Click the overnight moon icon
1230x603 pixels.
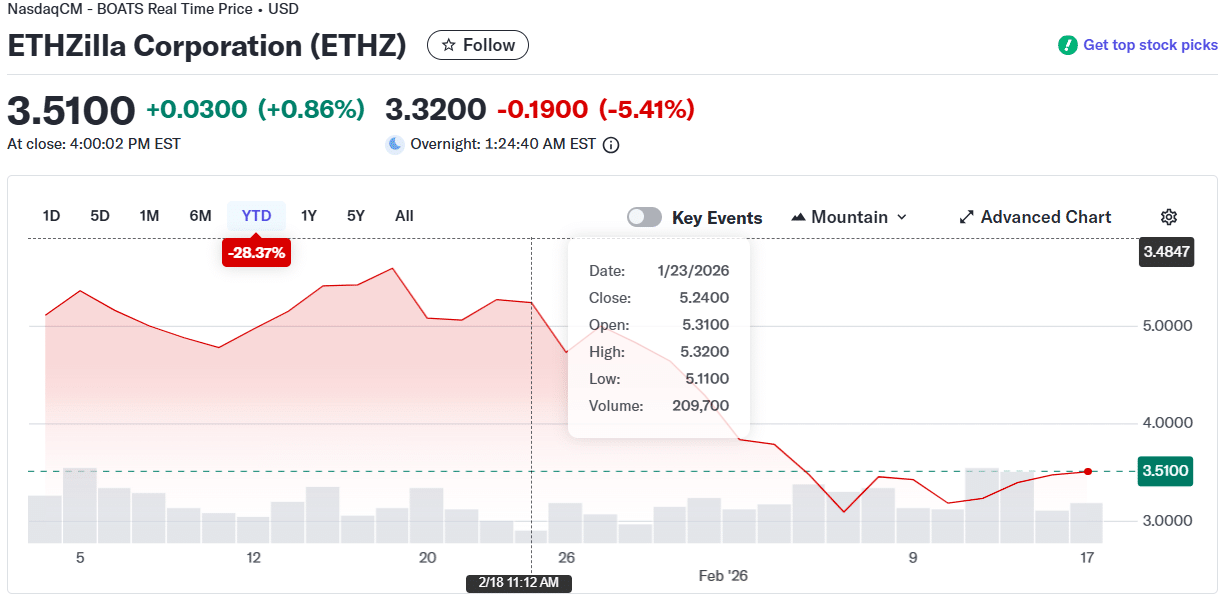coord(395,144)
